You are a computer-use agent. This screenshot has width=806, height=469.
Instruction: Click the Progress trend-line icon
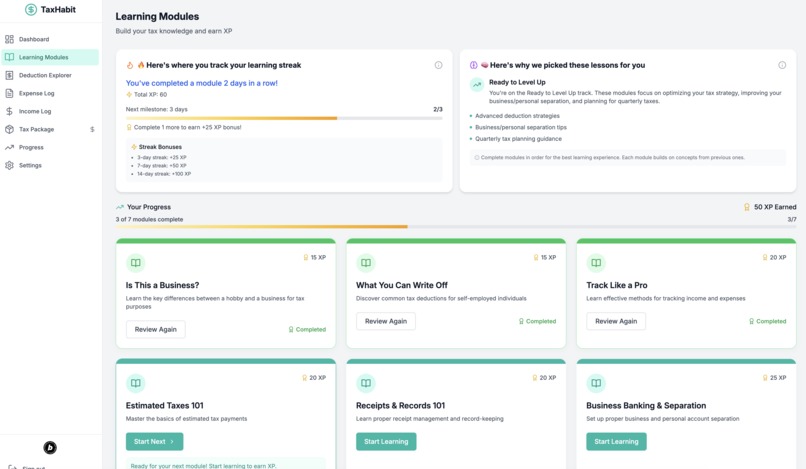click(9, 147)
